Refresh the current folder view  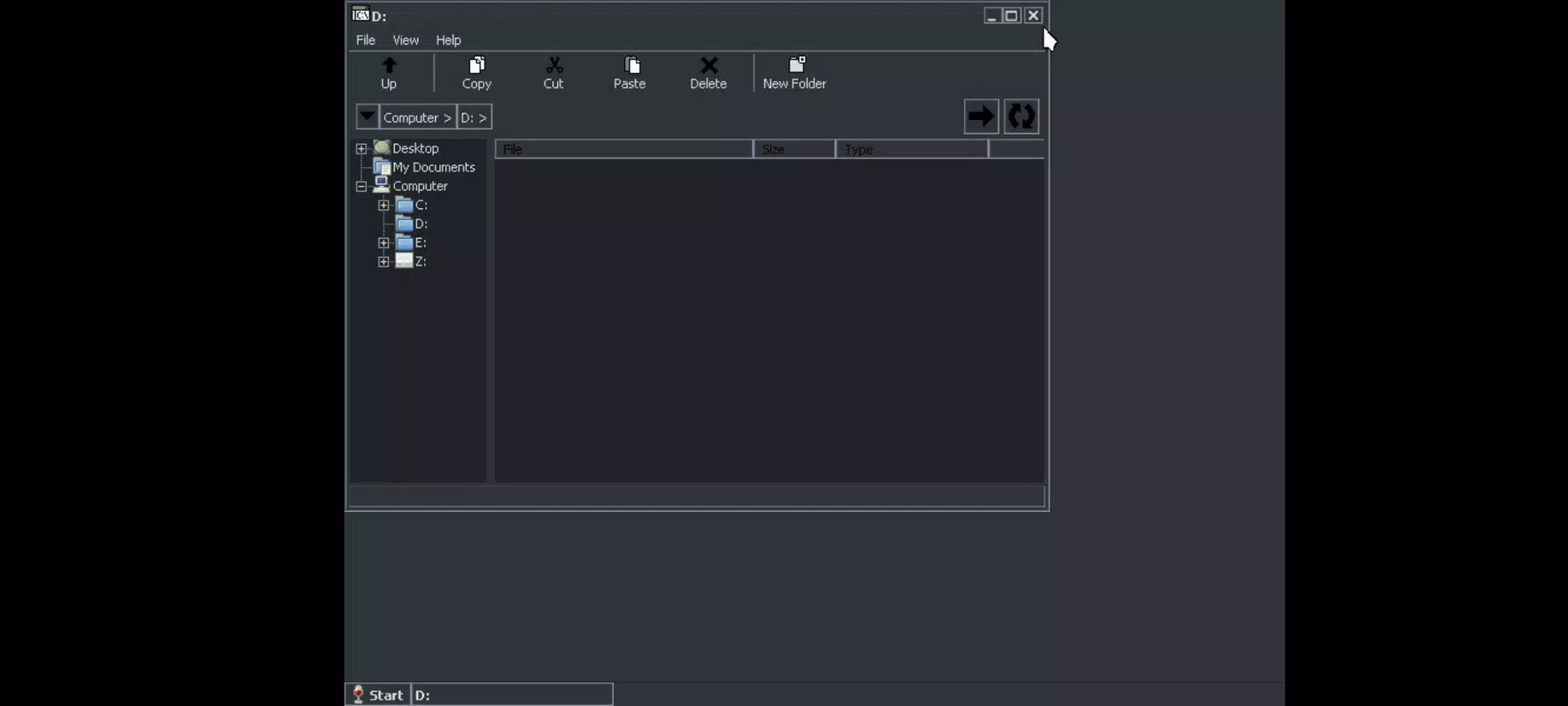coord(1021,116)
